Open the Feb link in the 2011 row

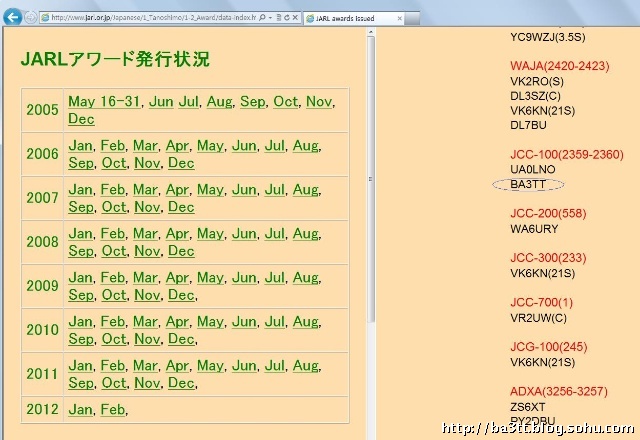[113, 366]
